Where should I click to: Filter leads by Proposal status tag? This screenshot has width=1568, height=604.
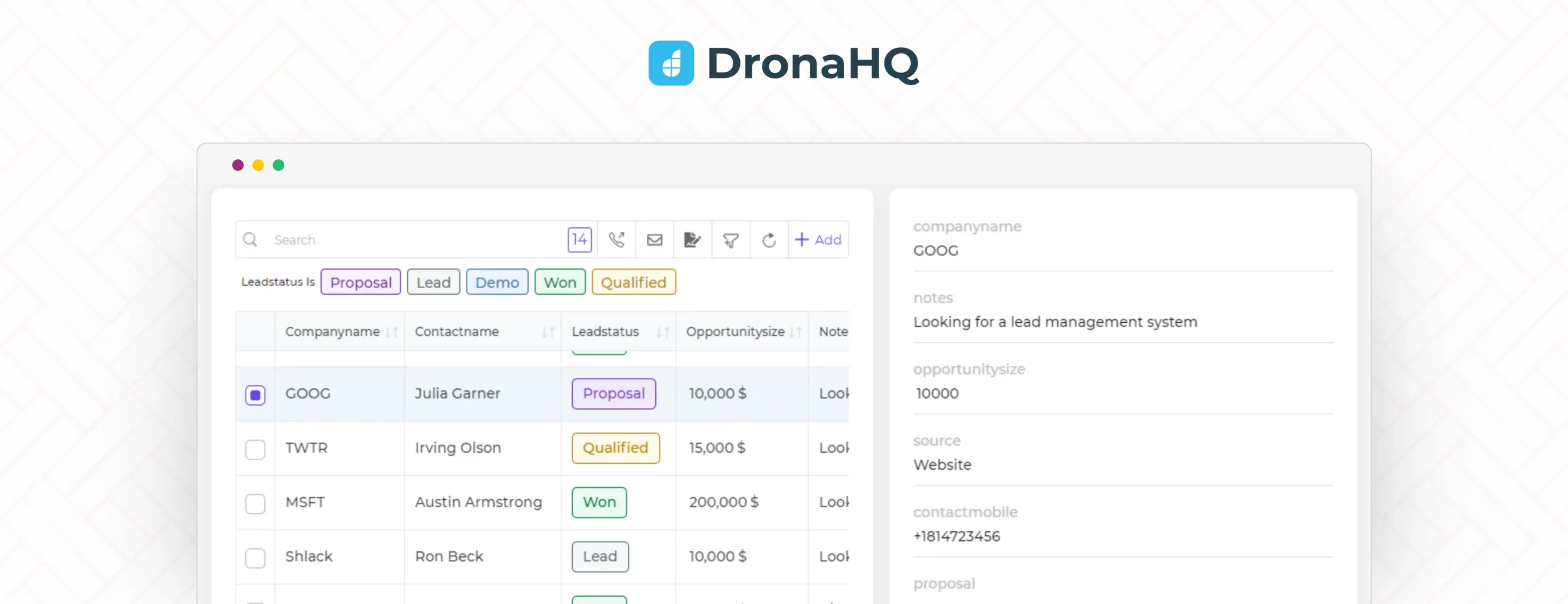[361, 282]
